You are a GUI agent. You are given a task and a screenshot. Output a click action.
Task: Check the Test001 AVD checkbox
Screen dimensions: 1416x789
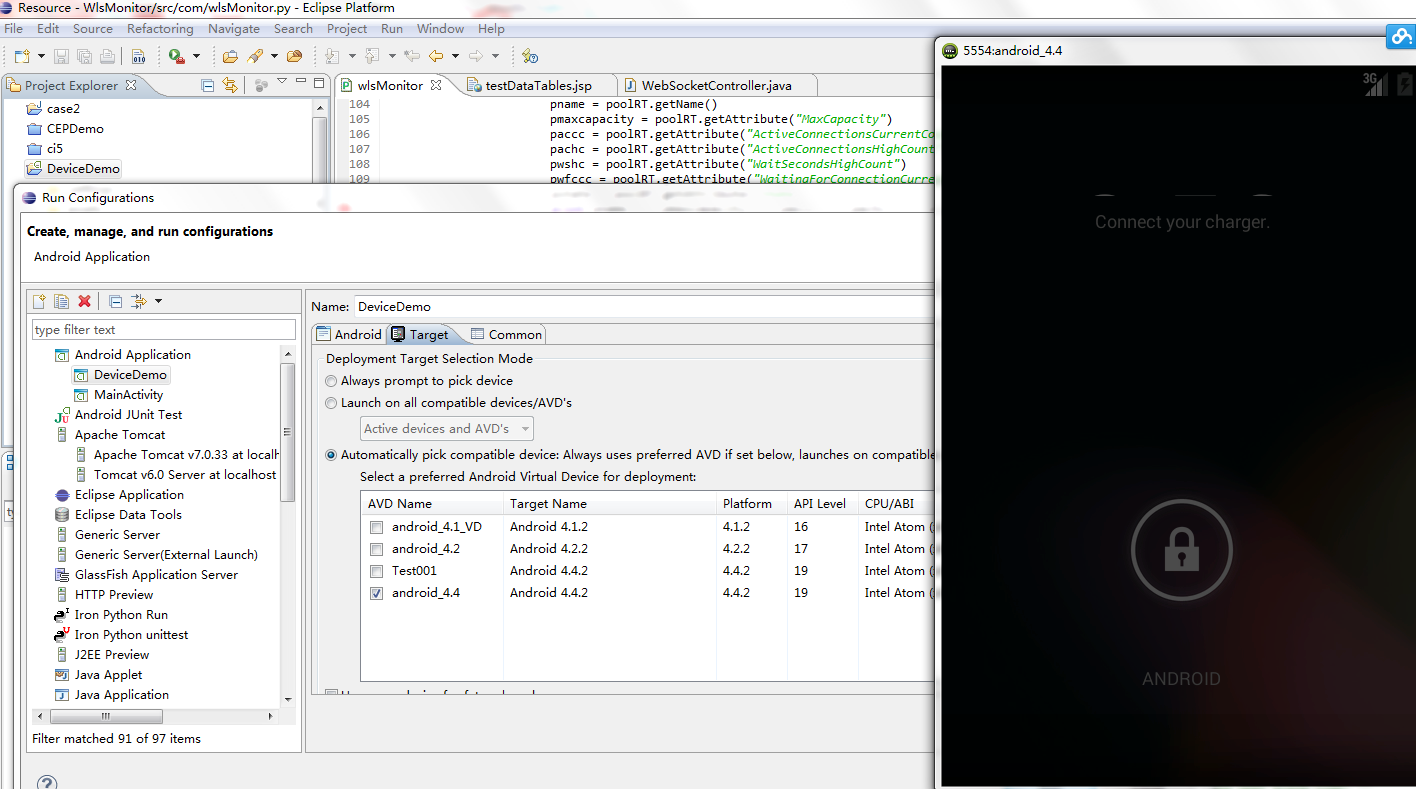point(376,571)
